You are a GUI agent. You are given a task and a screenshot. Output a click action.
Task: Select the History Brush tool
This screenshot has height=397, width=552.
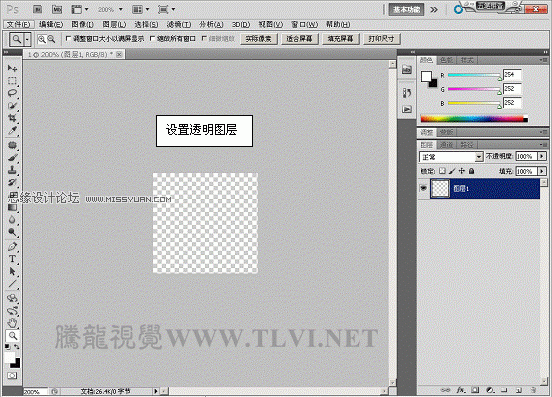tap(12, 182)
